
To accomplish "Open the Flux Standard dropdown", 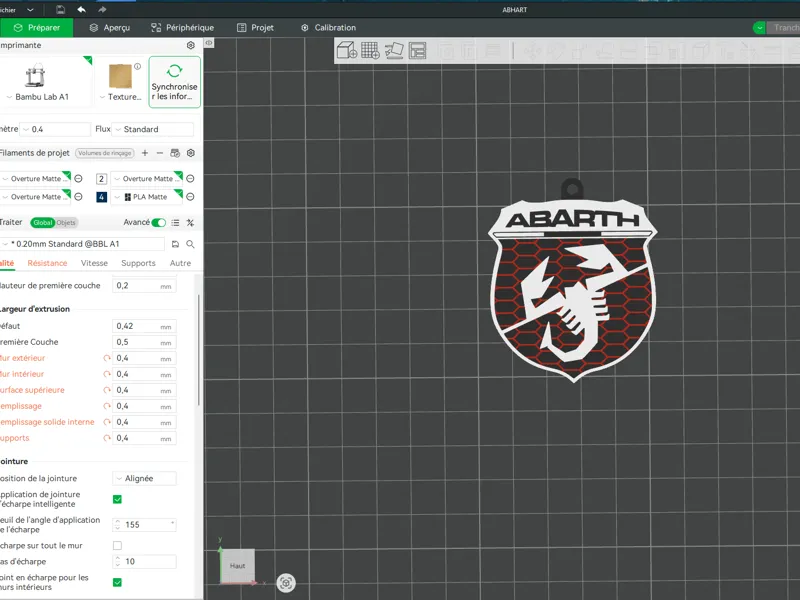I will [153, 129].
